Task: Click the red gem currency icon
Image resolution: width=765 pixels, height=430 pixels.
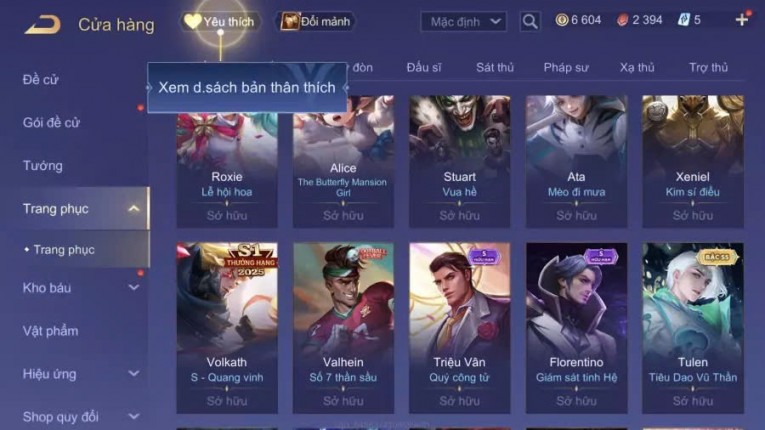Action: click(622, 20)
